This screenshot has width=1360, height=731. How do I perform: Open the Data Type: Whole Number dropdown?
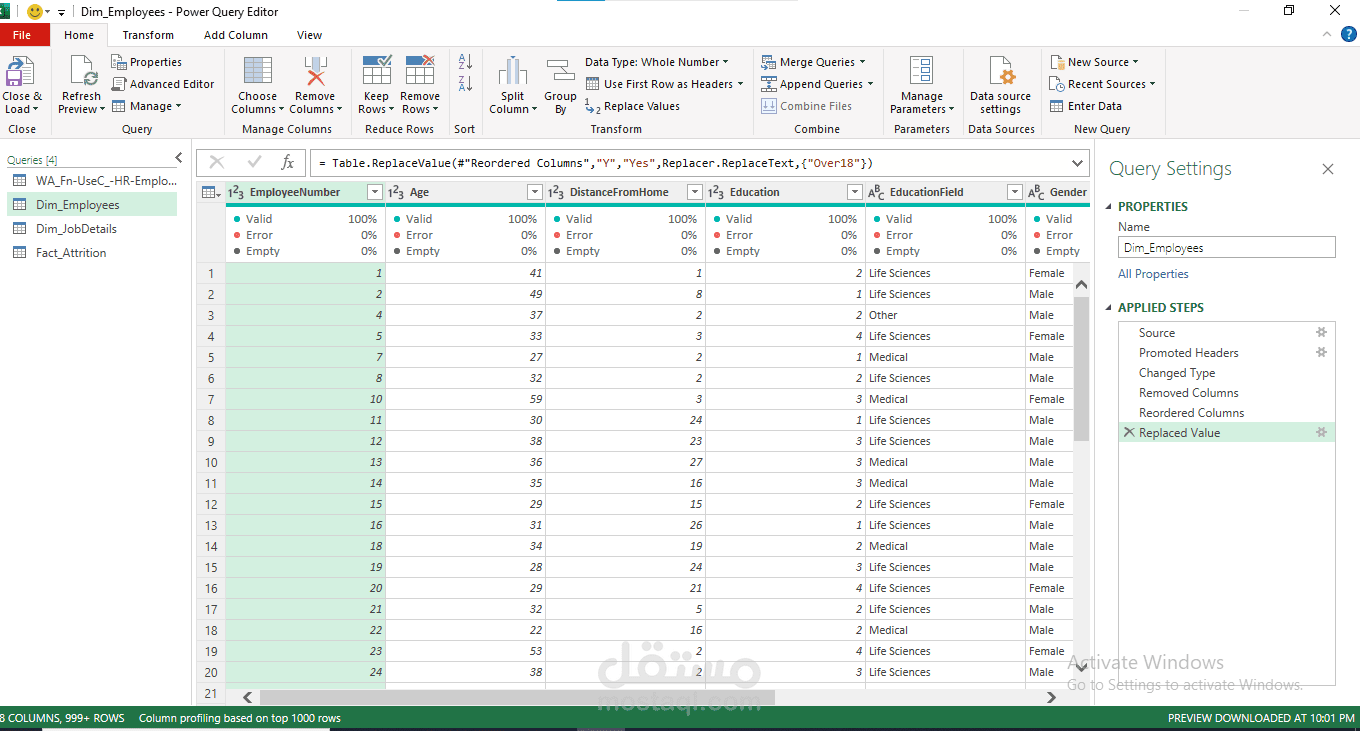pyautogui.click(x=657, y=62)
